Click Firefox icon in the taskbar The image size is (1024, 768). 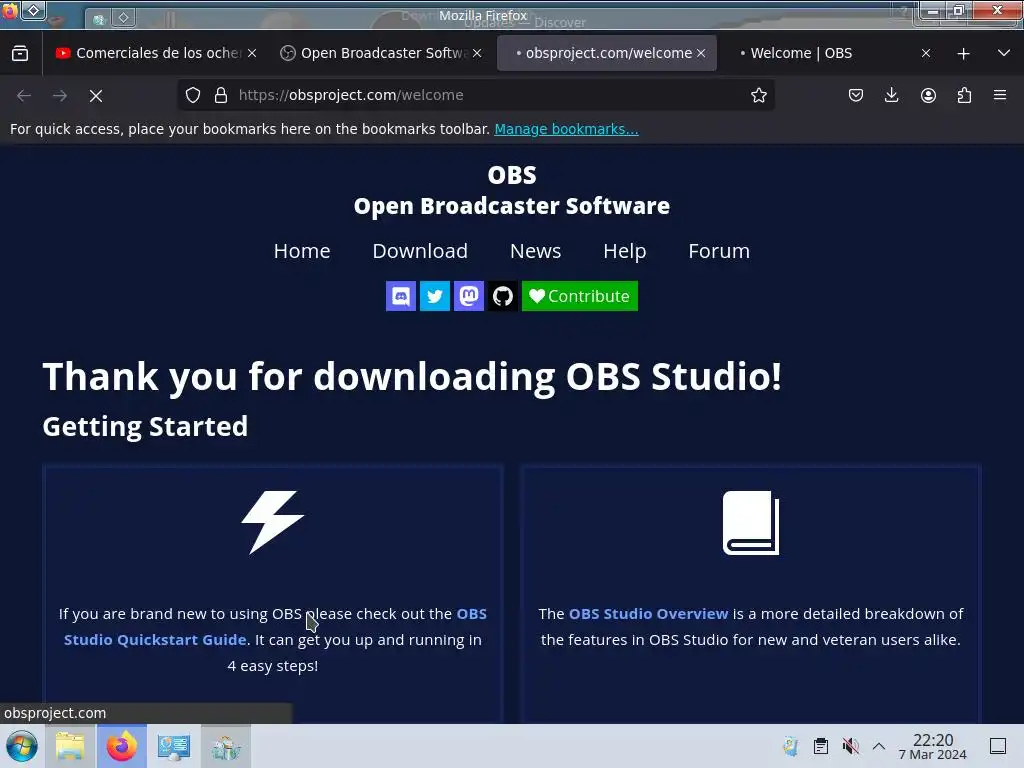(121, 746)
